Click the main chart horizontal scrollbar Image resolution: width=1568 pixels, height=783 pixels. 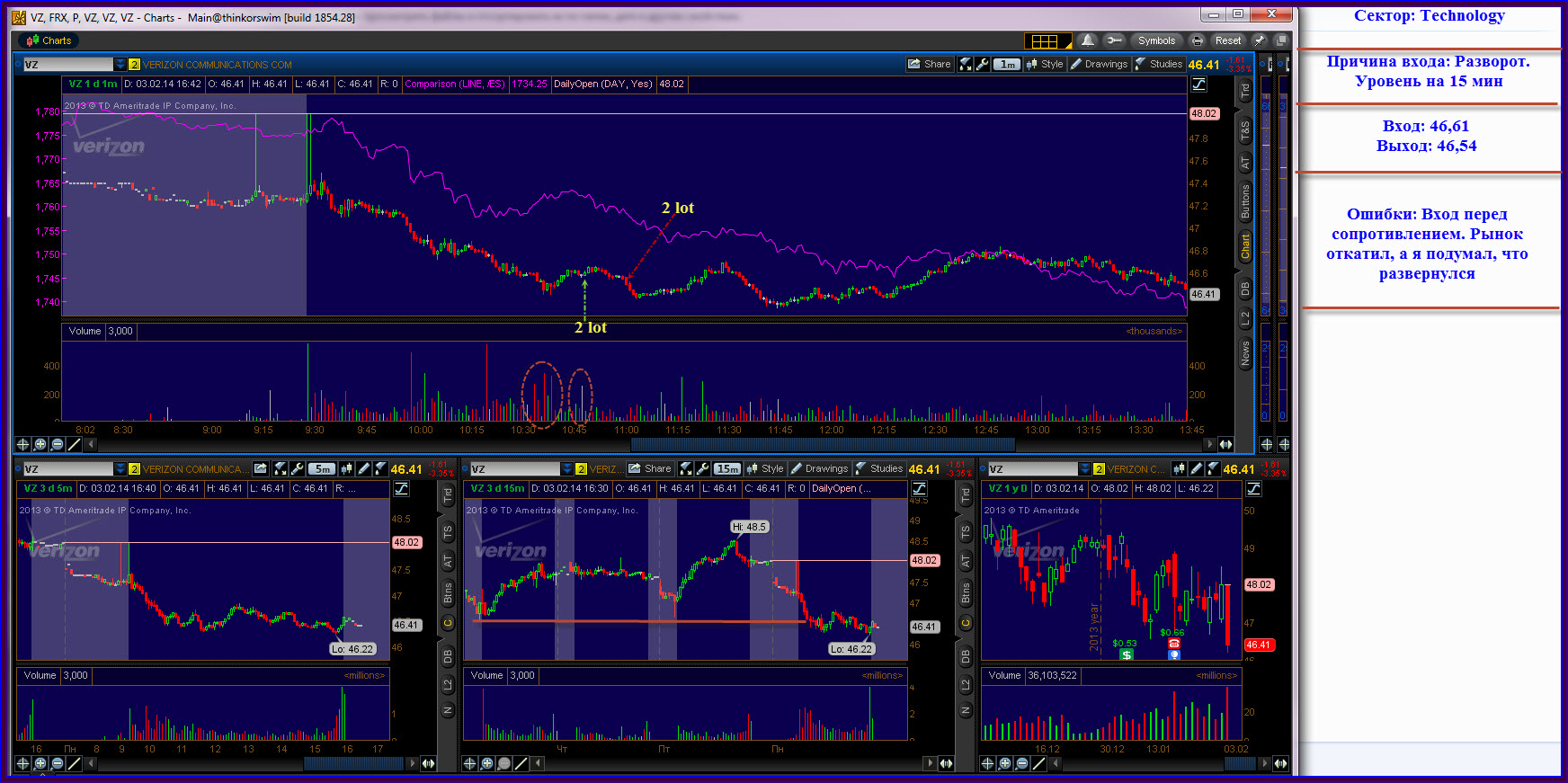[823, 444]
